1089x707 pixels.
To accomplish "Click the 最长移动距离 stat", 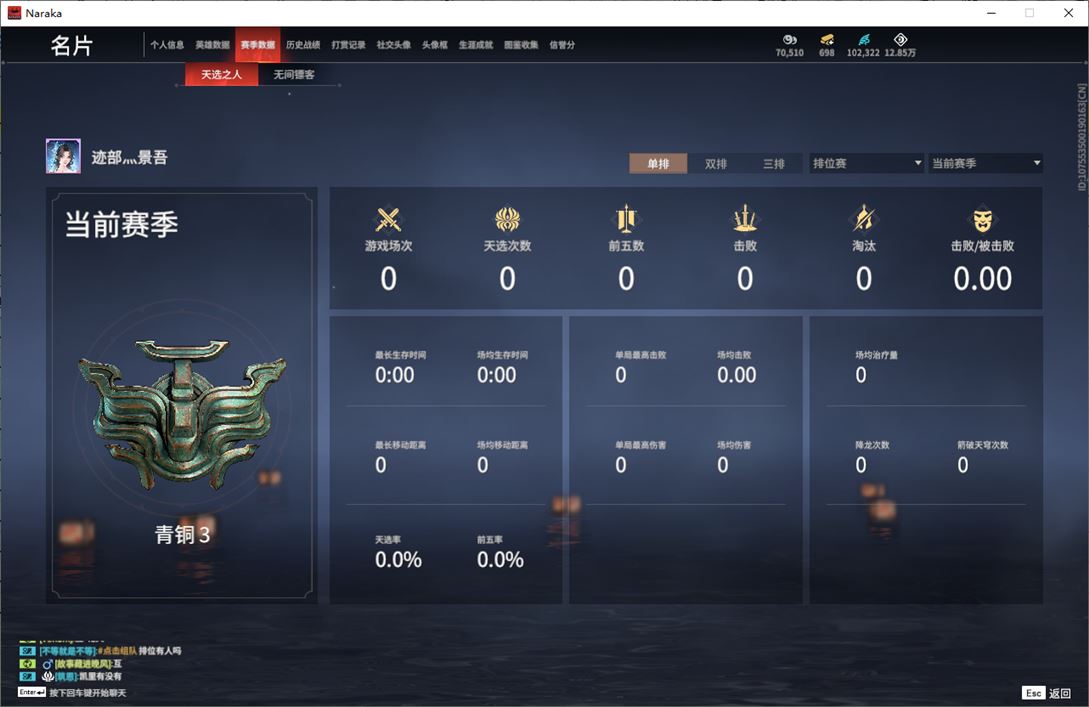I will [x=400, y=456].
